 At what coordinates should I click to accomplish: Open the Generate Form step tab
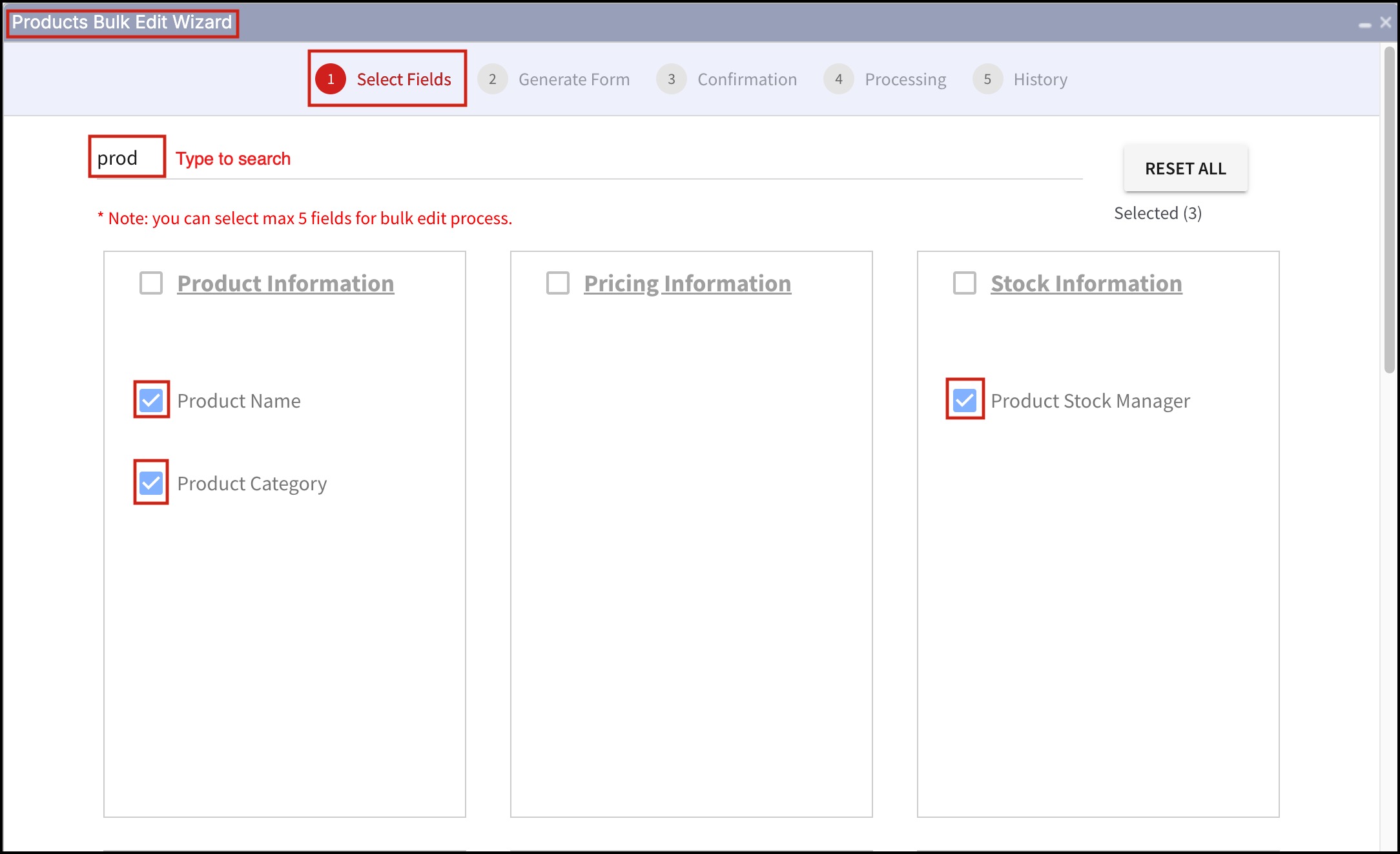coord(573,79)
